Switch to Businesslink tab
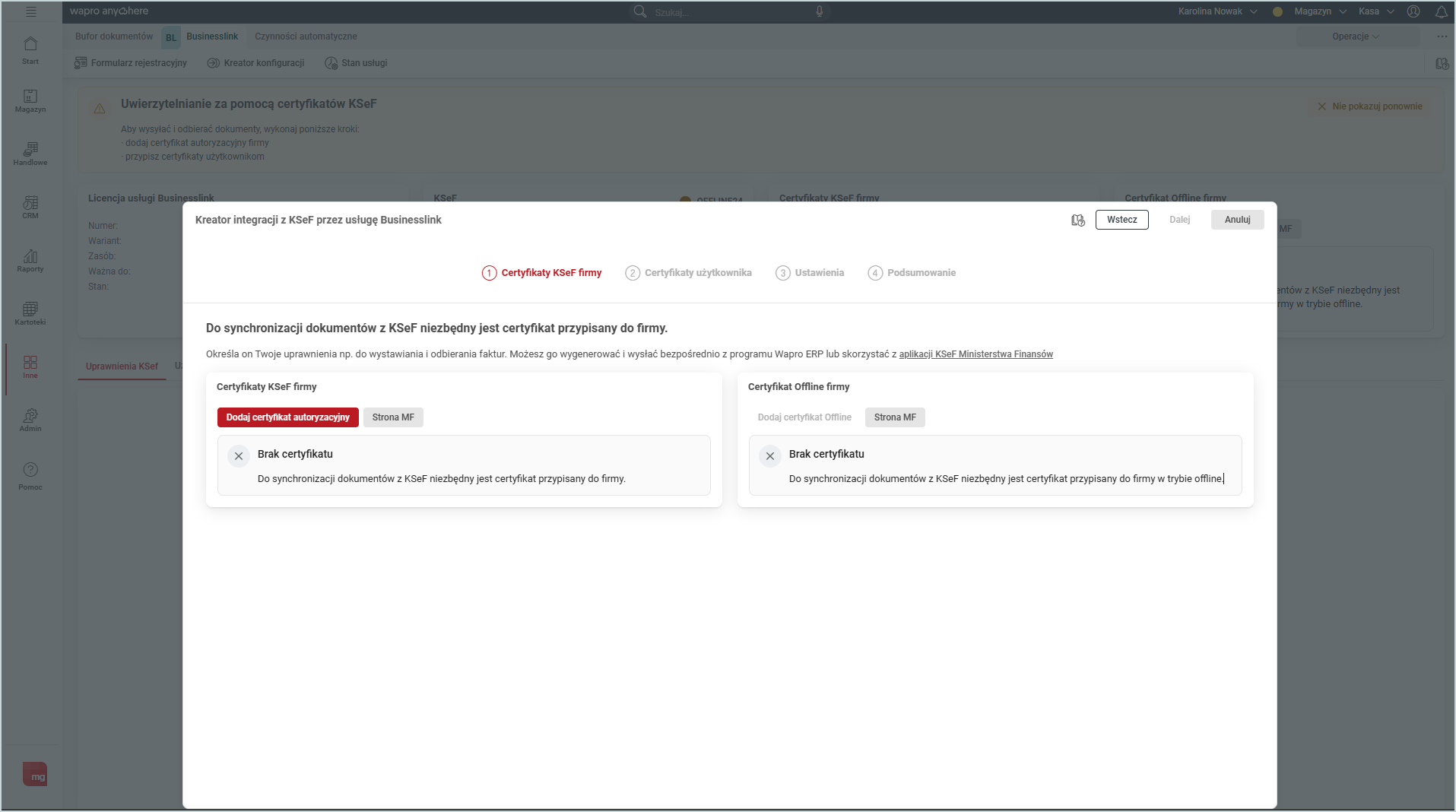 pos(212,36)
